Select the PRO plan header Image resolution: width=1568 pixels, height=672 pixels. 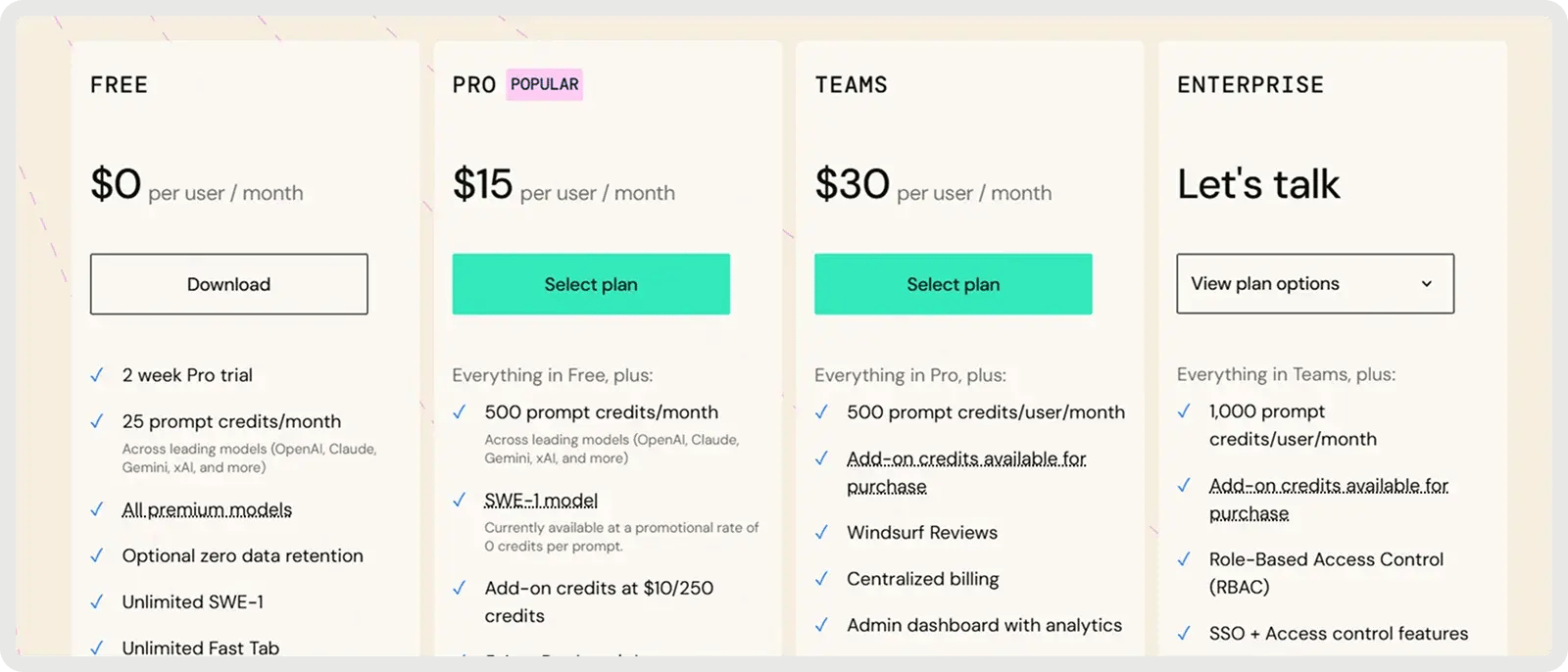[x=473, y=84]
